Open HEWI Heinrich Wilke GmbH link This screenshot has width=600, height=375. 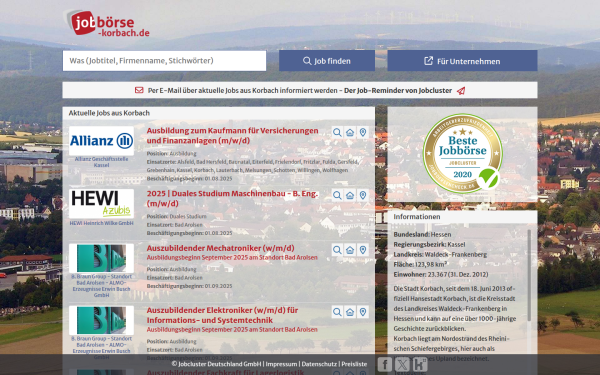[x=101, y=223]
